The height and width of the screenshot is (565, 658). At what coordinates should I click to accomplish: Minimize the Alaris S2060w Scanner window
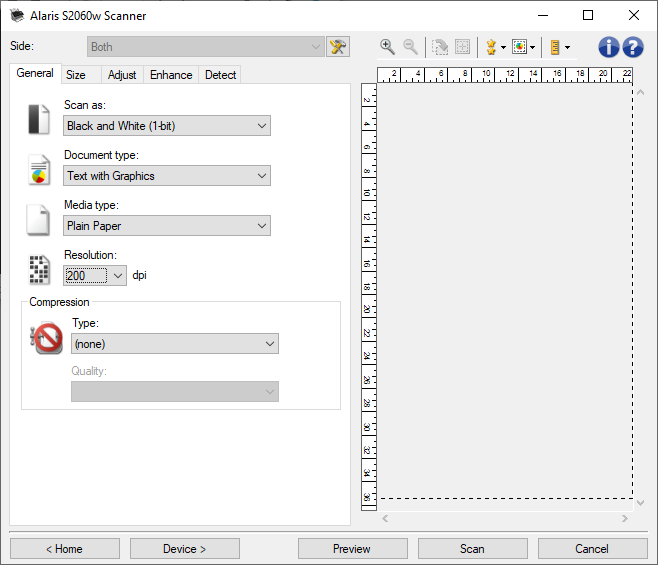point(543,16)
